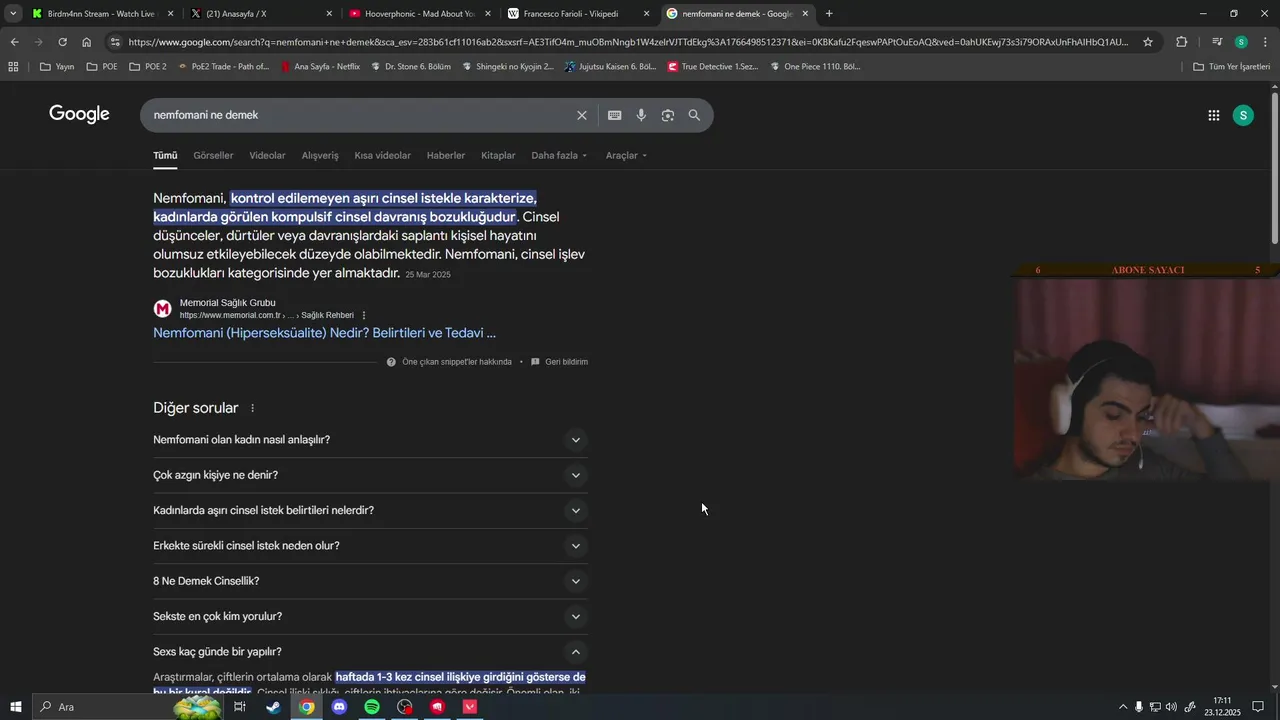Open 'One Piece 1110. Böl...' bookmark
The width and height of the screenshot is (1280, 720).
(814, 67)
